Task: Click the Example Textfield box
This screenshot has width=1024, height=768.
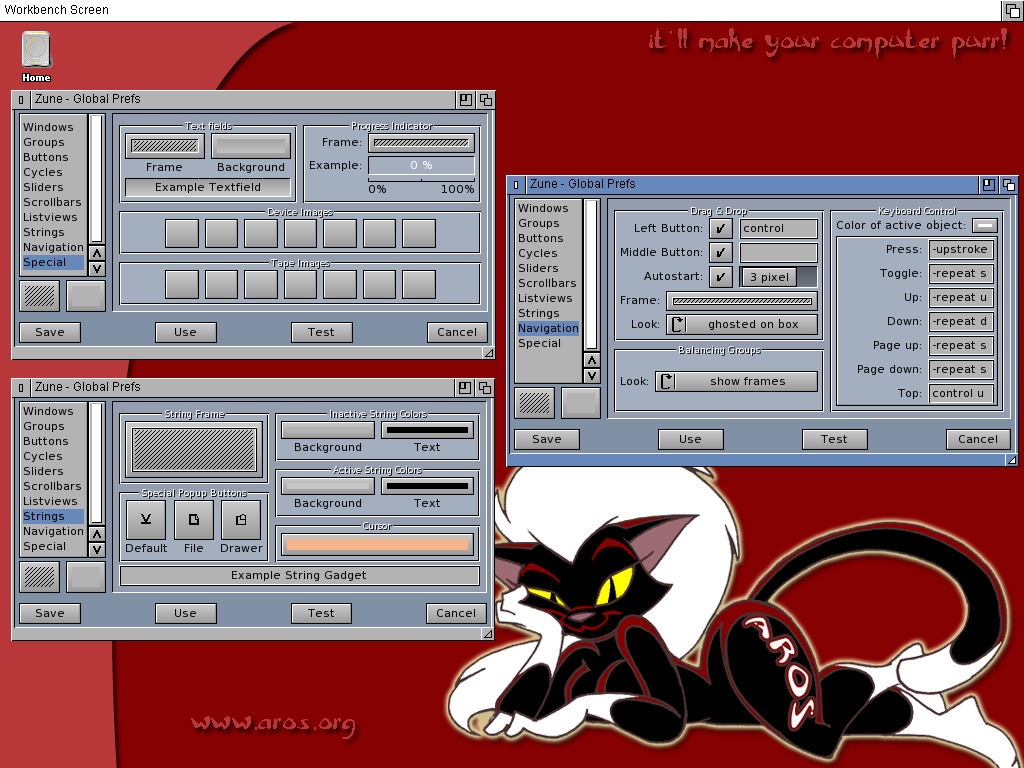Action: click(208, 187)
